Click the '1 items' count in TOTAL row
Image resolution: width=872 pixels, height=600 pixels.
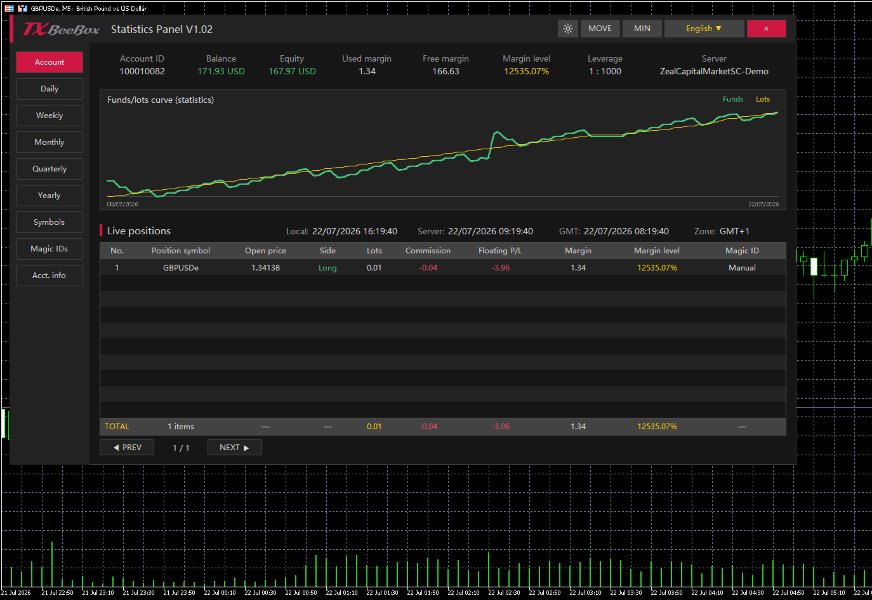tap(181, 427)
